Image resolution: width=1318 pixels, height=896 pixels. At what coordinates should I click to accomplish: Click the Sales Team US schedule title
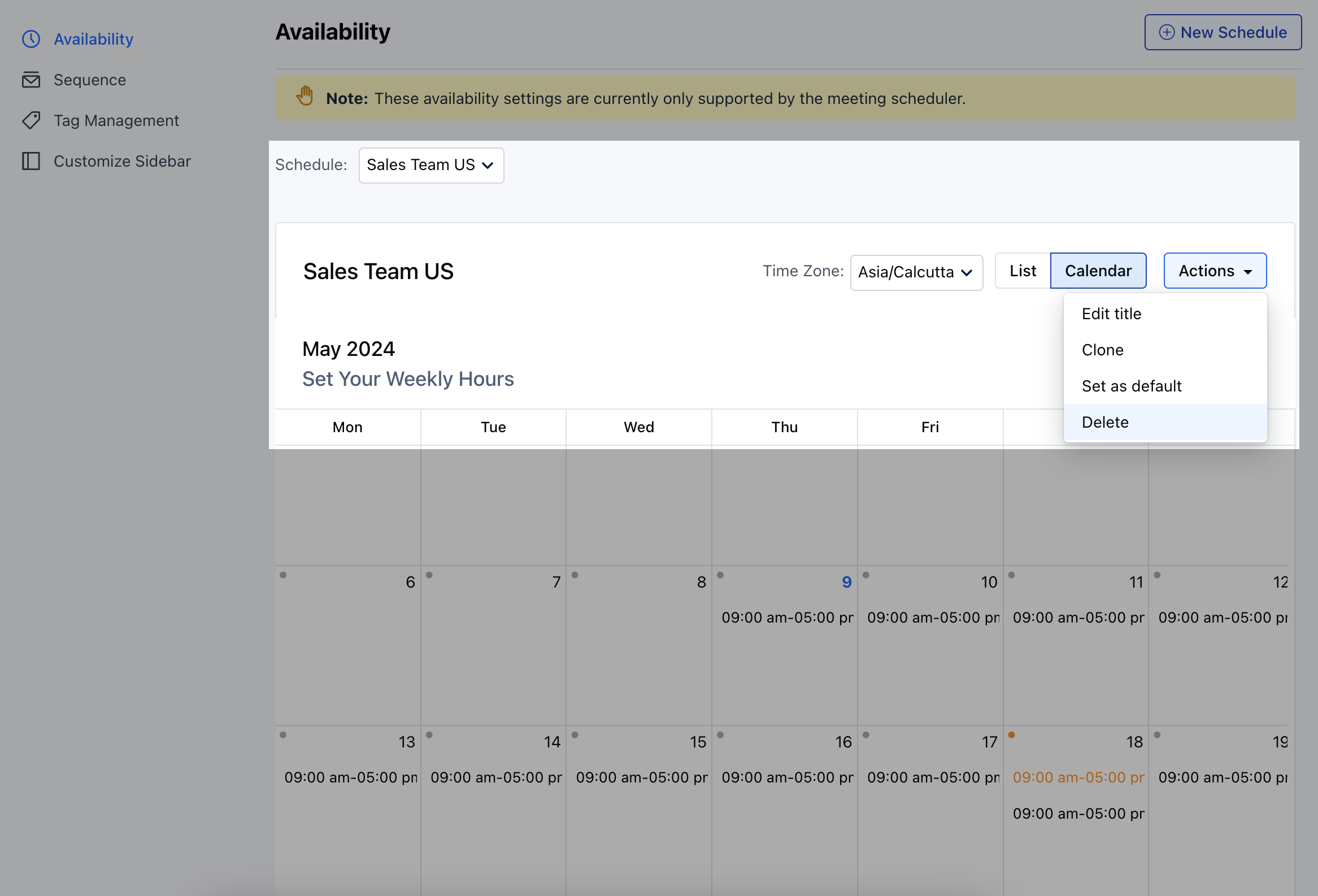tap(378, 272)
